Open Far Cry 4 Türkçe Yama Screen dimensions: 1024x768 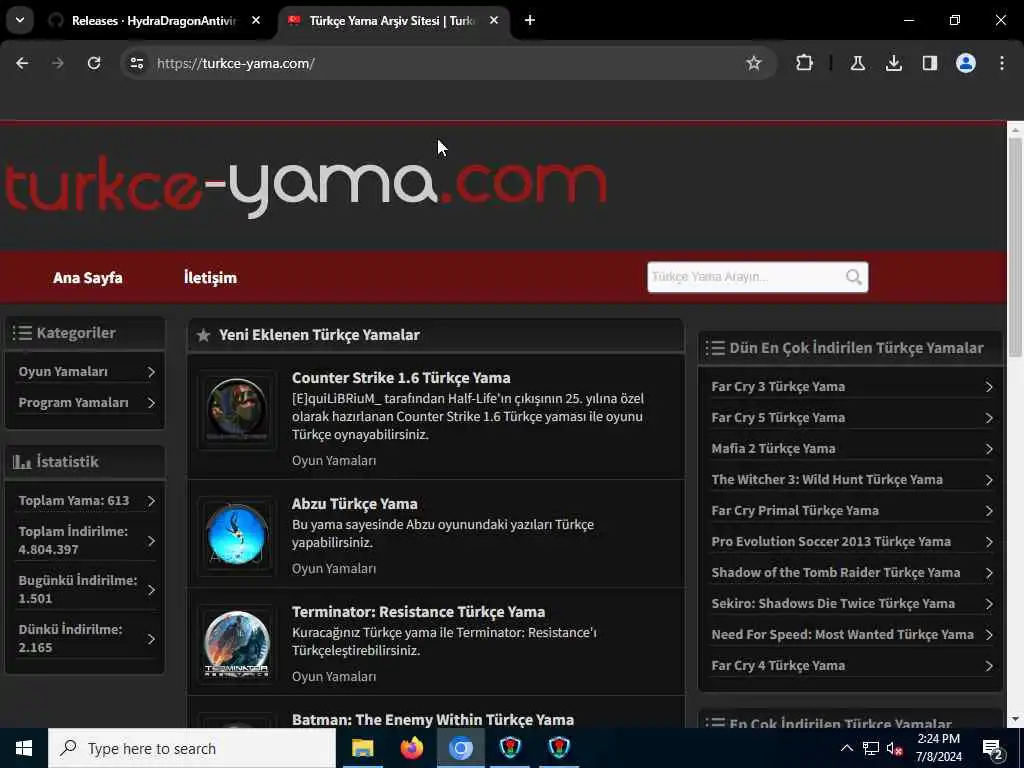(x=851, y=665)
